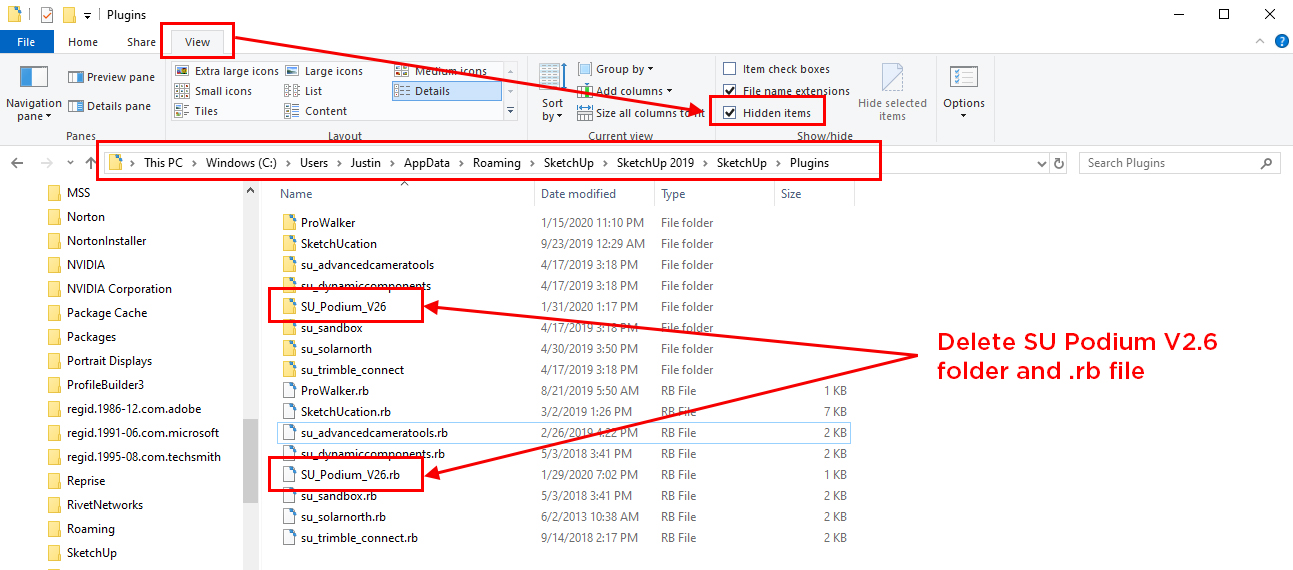Sort by Date modified column

tap(578, 194)
